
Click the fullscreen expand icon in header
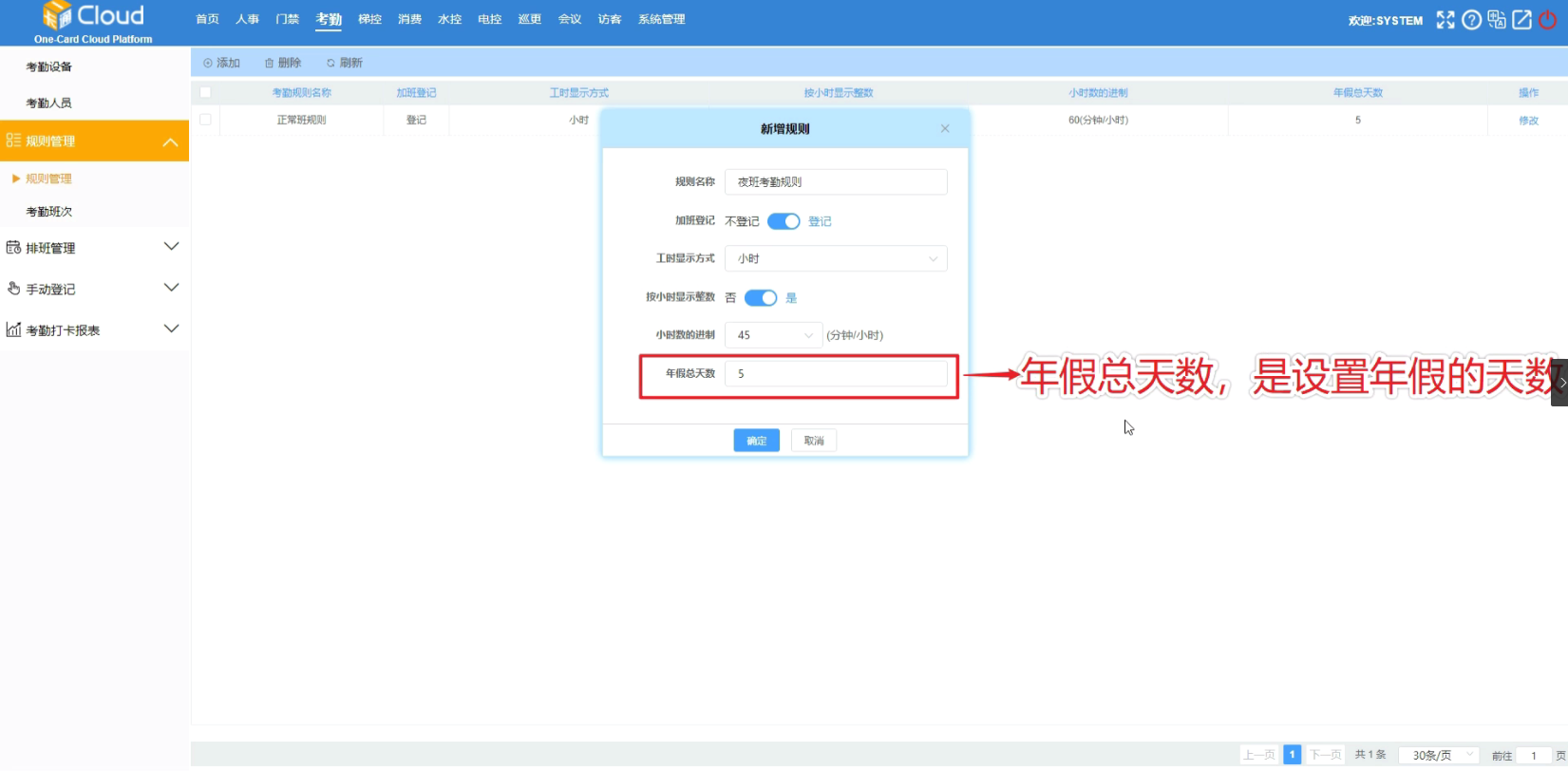[1445, 20]
